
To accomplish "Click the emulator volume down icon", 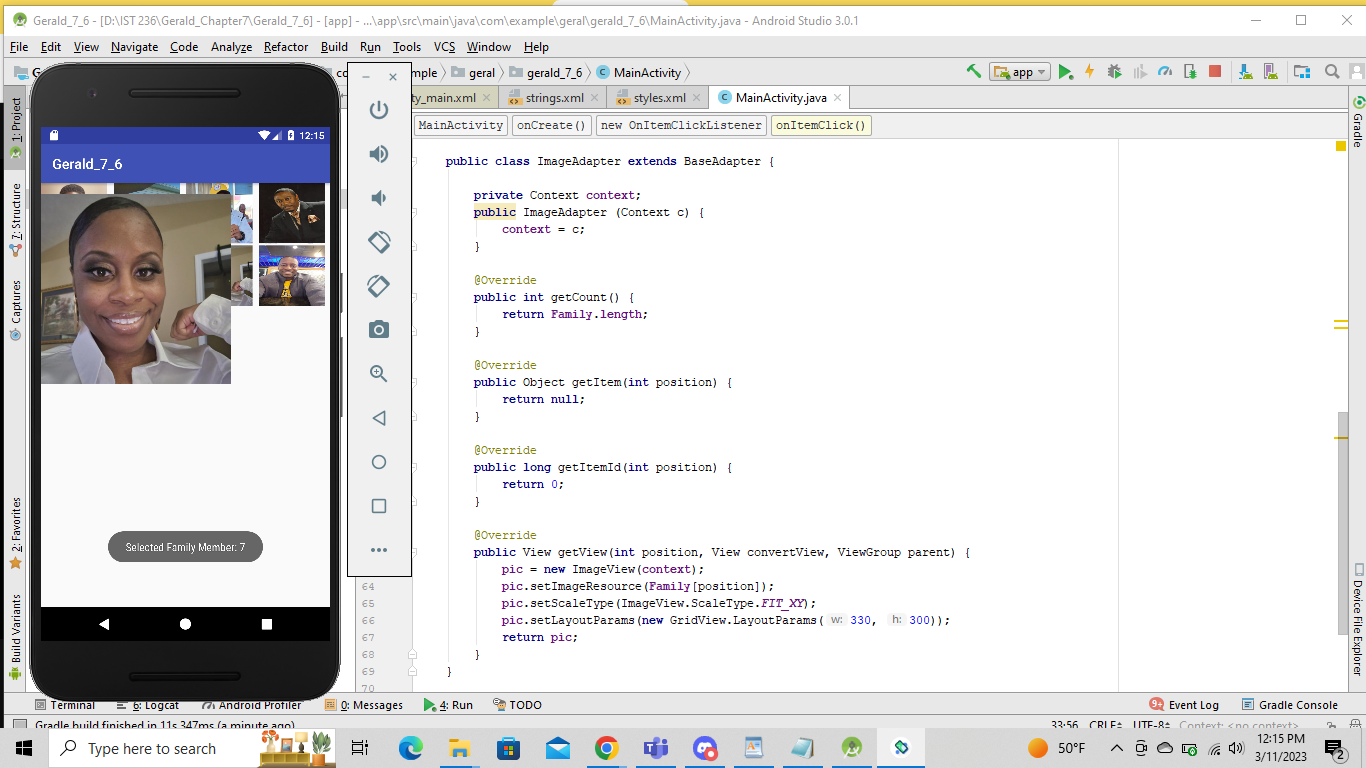I will [x=379, y=198].
